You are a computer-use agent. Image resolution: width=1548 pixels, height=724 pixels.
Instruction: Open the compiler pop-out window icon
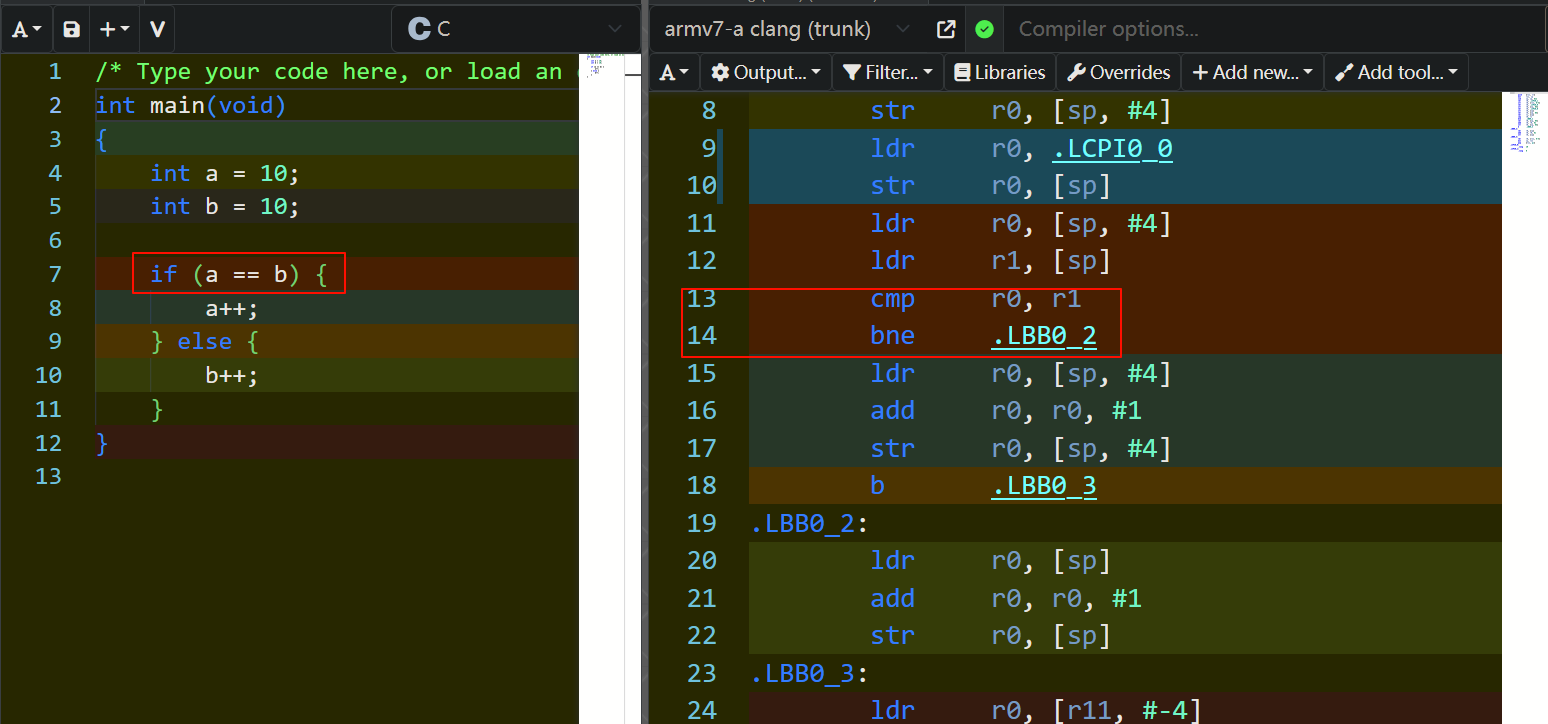945,29
